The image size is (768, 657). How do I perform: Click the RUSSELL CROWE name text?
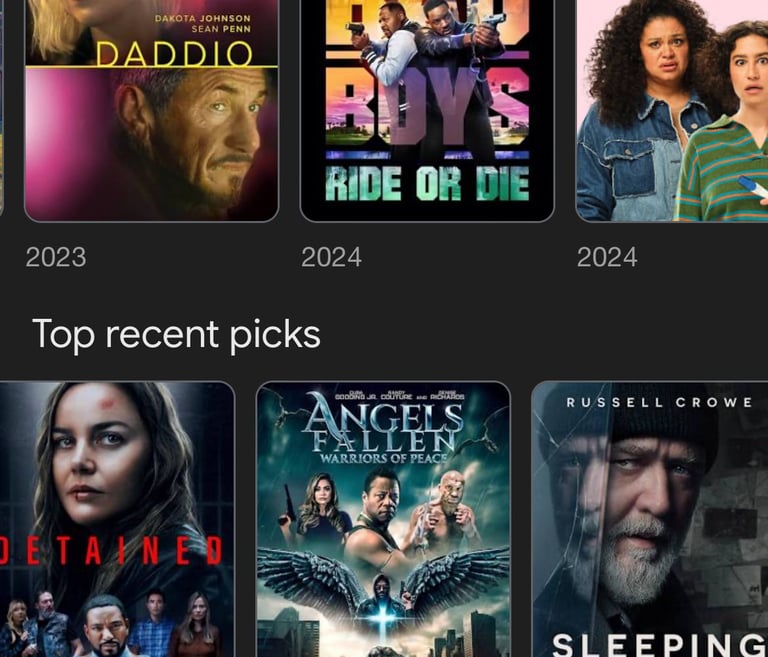(659, 403)
